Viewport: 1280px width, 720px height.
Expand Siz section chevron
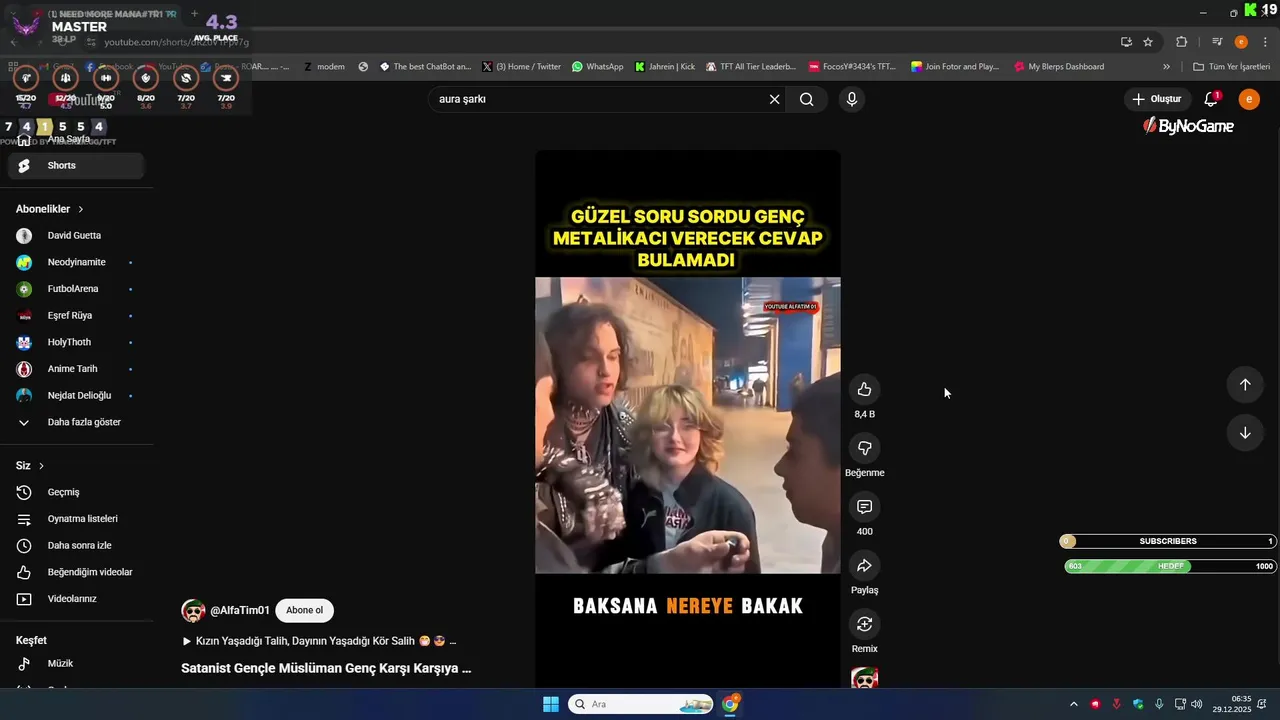41,466
